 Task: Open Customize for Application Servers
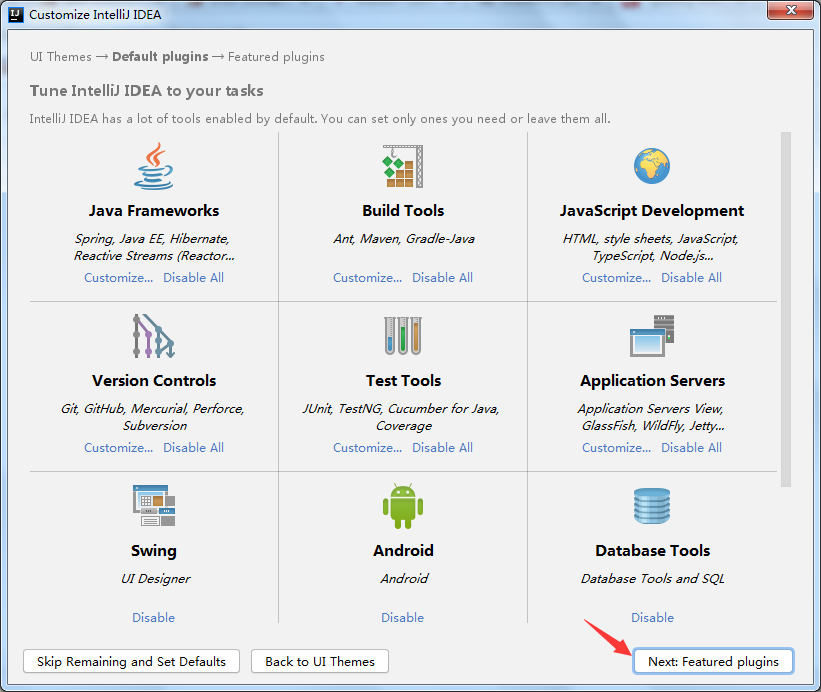(x=617, y=448)
